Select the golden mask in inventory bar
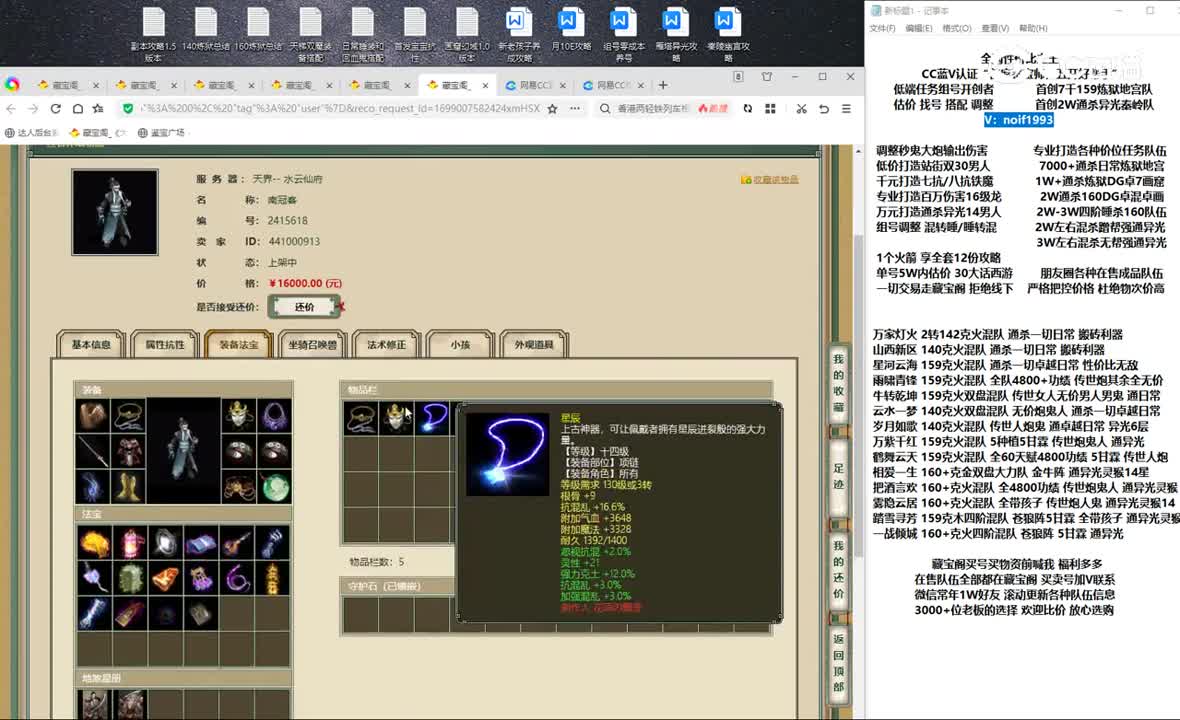 pyautogui.click(x=397, y=418)
